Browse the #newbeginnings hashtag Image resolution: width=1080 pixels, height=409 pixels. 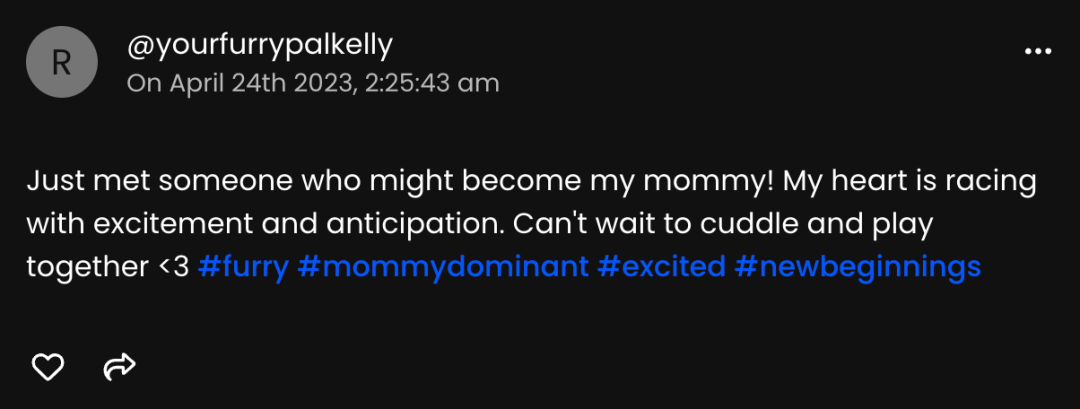tap(857, 267)
